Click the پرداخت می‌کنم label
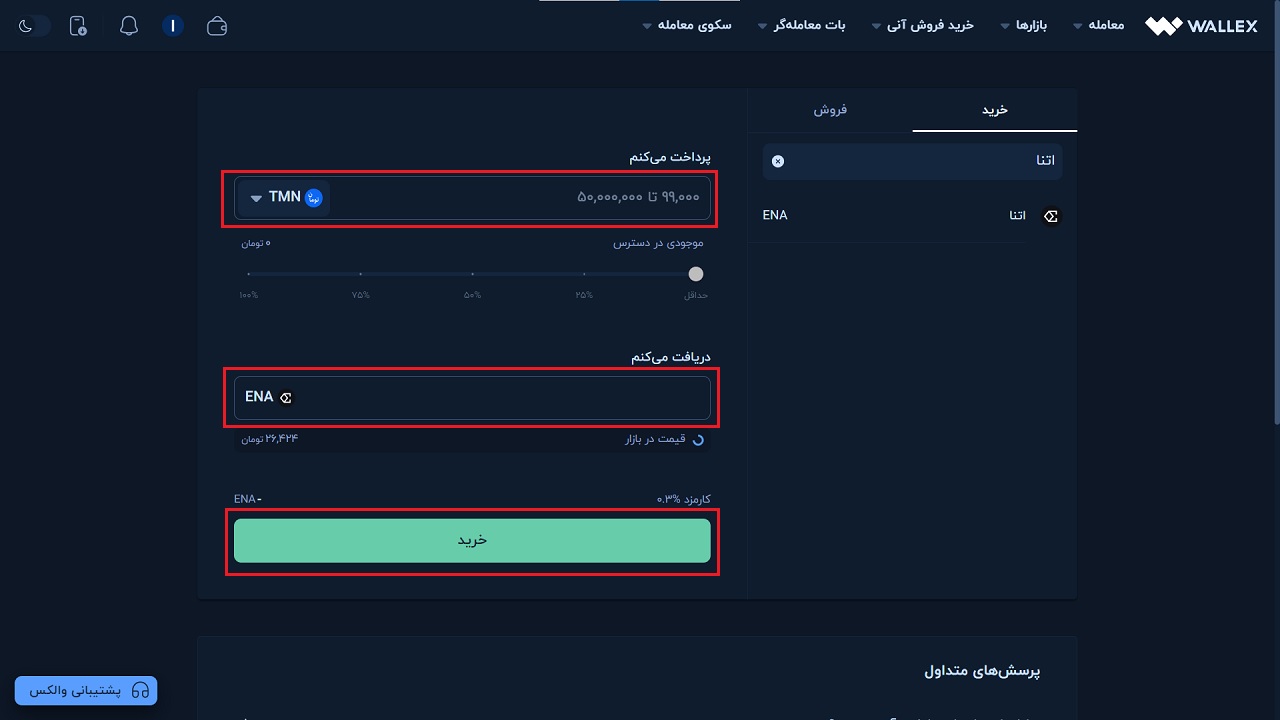 click(670, 157)
